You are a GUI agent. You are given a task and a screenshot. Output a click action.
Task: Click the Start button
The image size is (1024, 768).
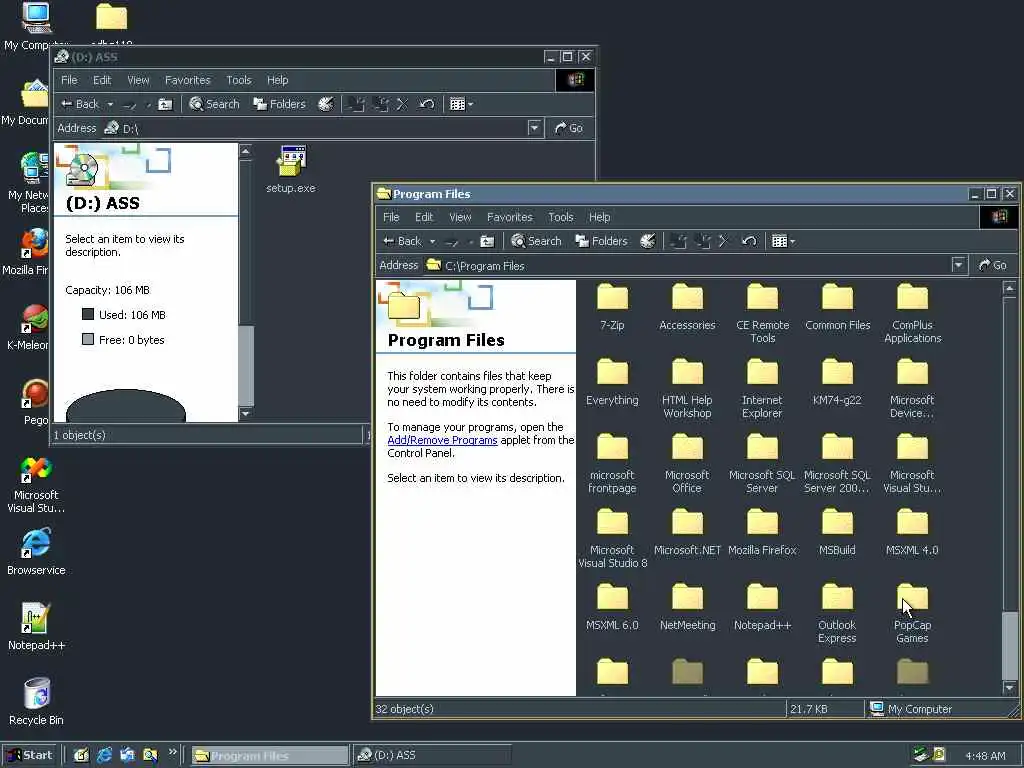tap(30, 755)
